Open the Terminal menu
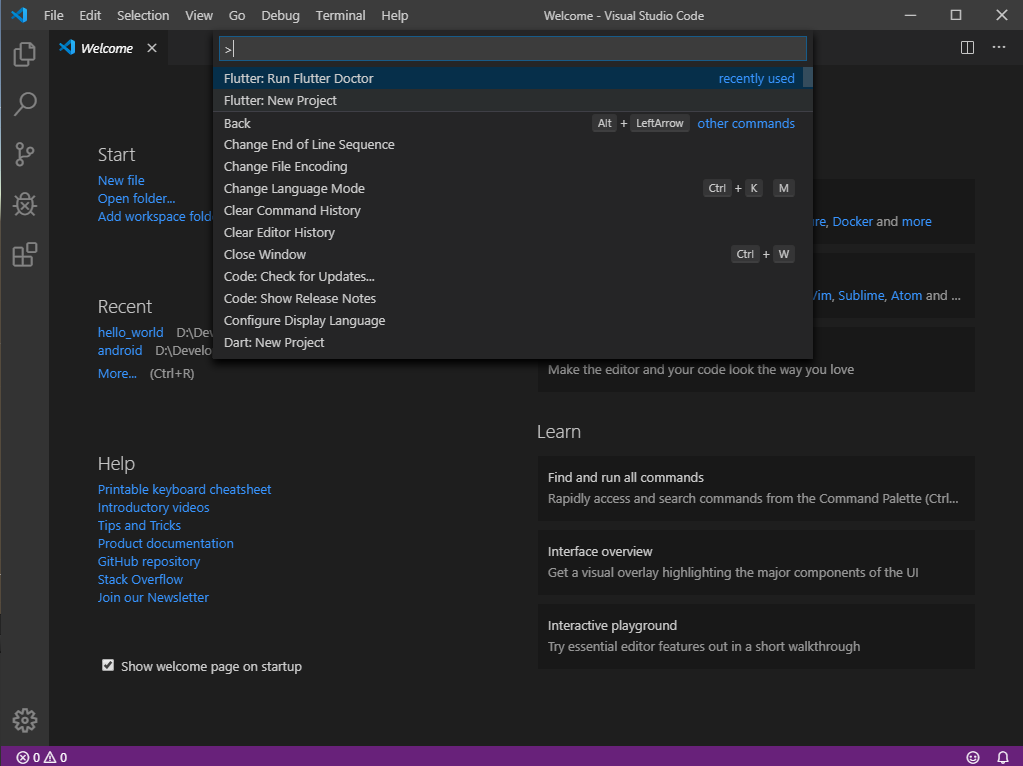This screenshot has height=766, width=1023. [341, 15]
